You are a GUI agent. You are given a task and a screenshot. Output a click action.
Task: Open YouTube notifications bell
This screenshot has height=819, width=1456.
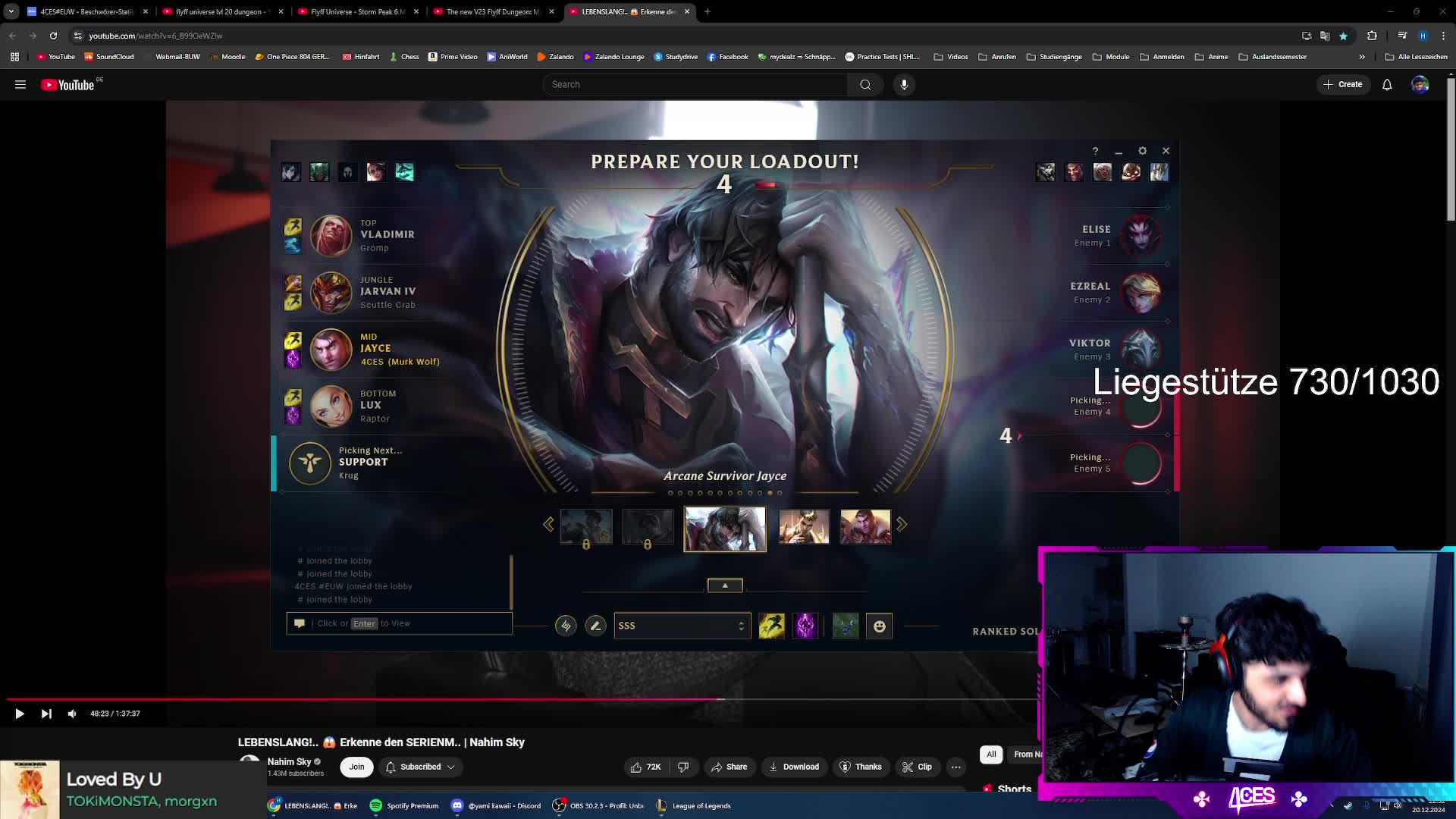point(1387,84)
